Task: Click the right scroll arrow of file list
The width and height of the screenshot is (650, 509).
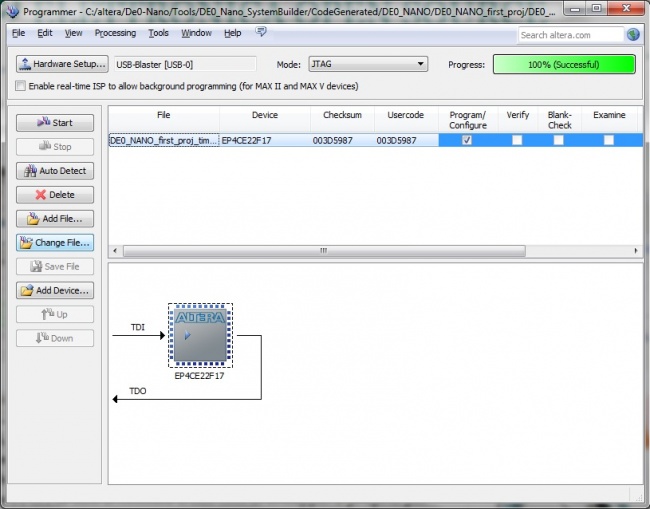Action: (x=636, y=250)
